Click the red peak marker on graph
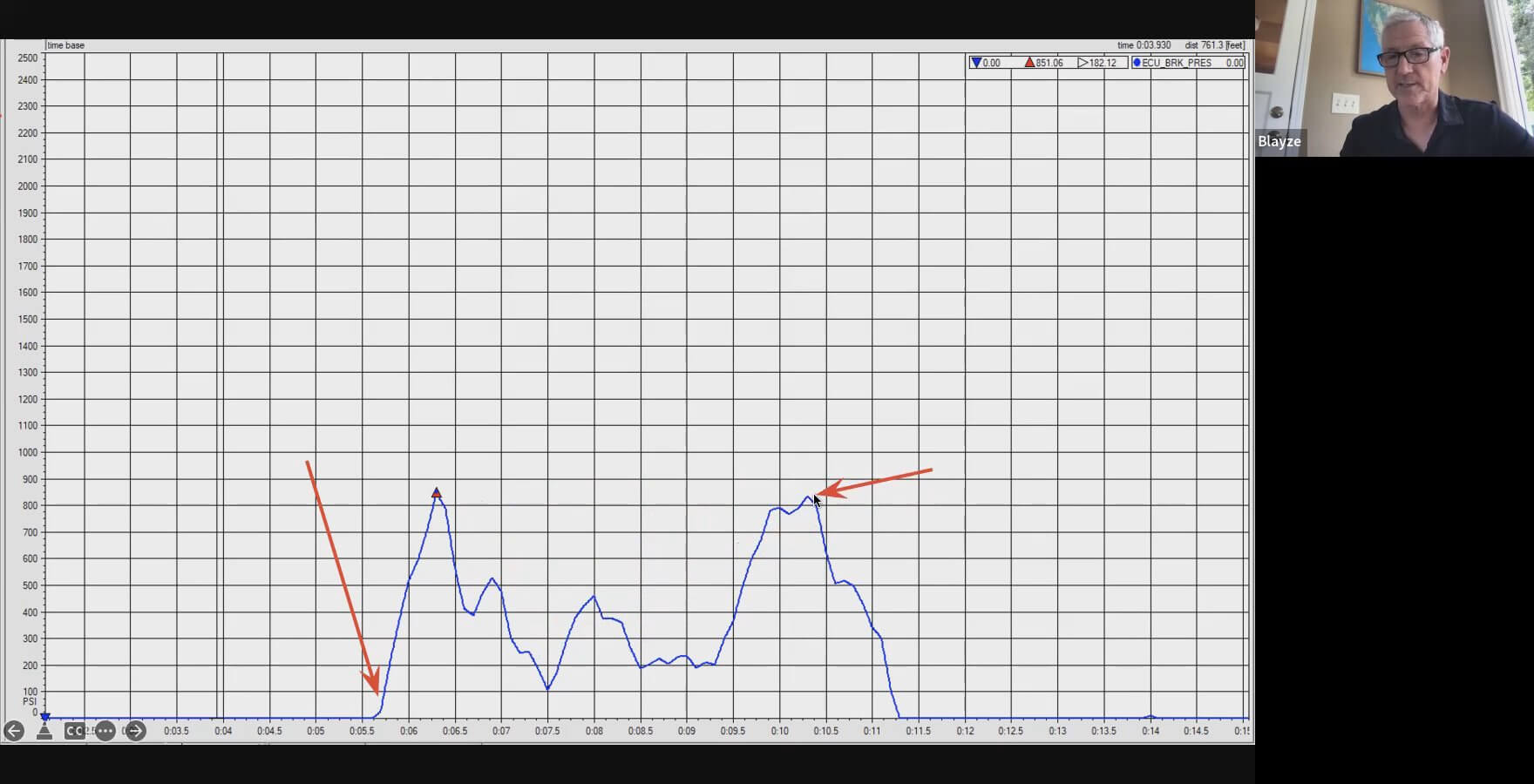 (437, 493)
